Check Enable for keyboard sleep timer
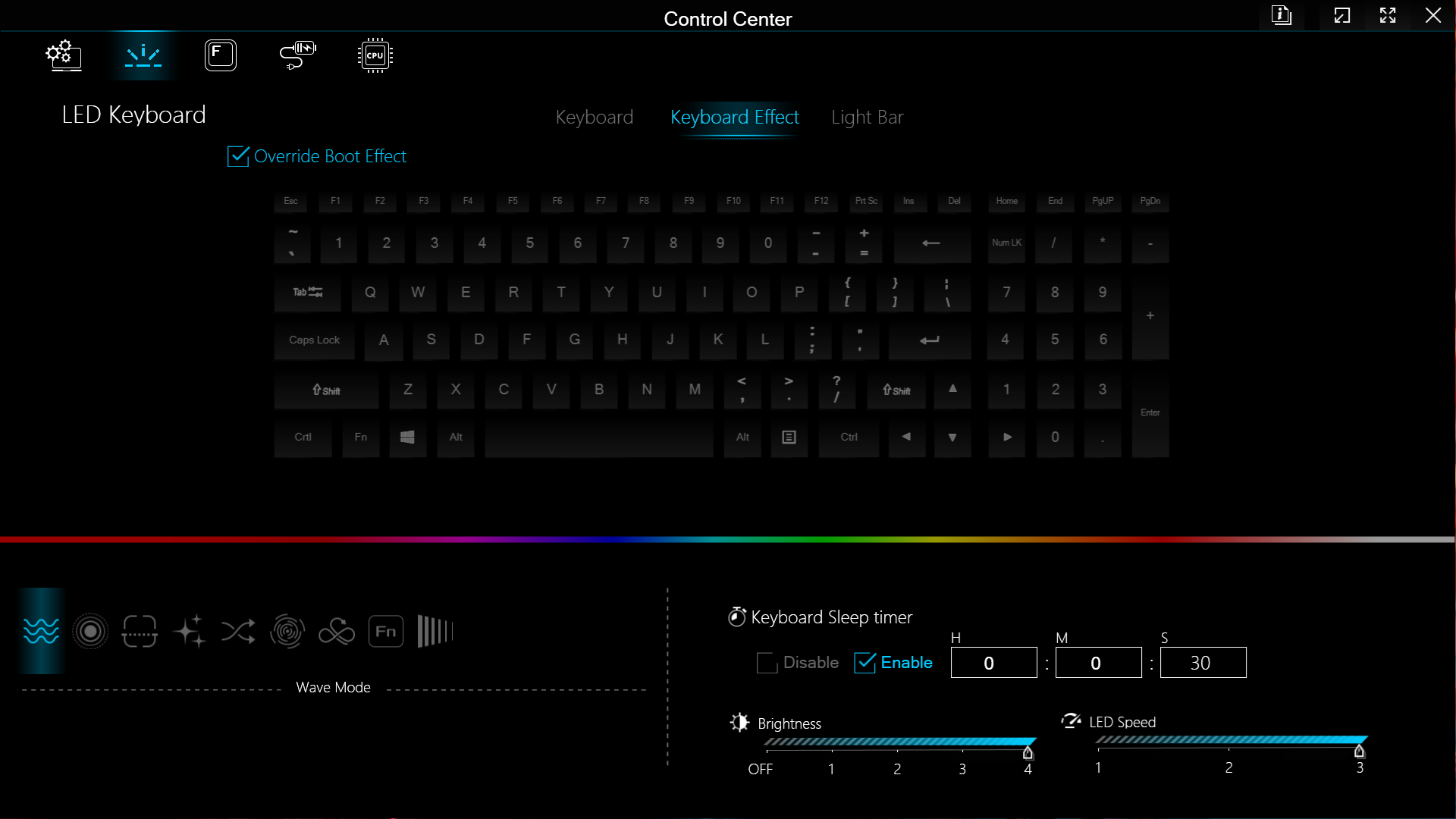The width and height of the screenshot is (1456, 819). (x=864, y=663)
